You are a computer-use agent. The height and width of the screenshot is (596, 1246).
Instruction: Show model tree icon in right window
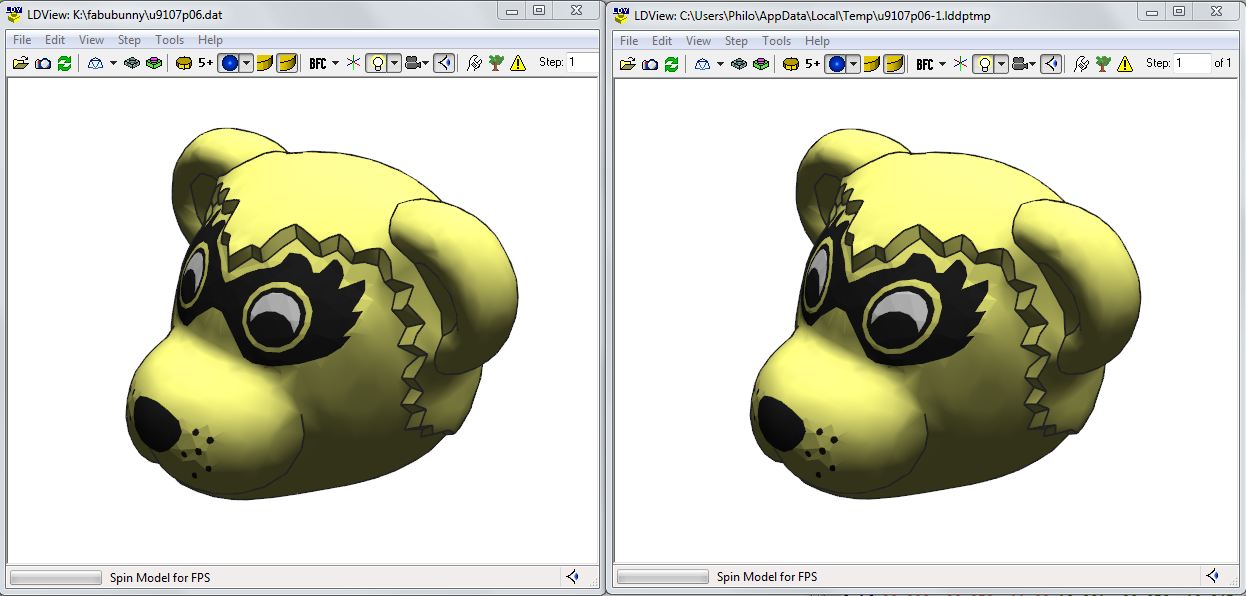point(1103,64)
